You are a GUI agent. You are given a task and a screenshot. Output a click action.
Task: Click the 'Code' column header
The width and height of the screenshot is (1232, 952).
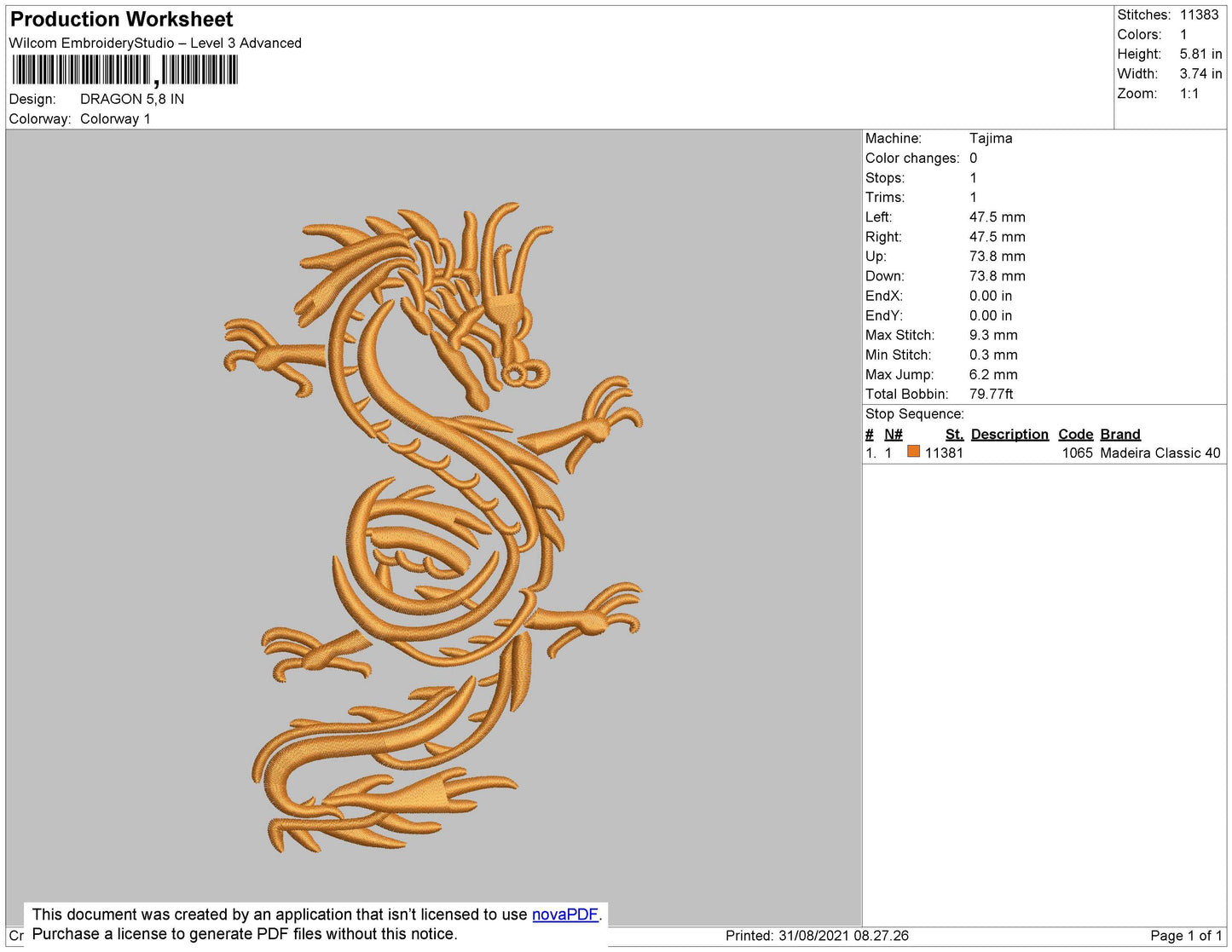pyautogui.click(x=1076, y=435)
